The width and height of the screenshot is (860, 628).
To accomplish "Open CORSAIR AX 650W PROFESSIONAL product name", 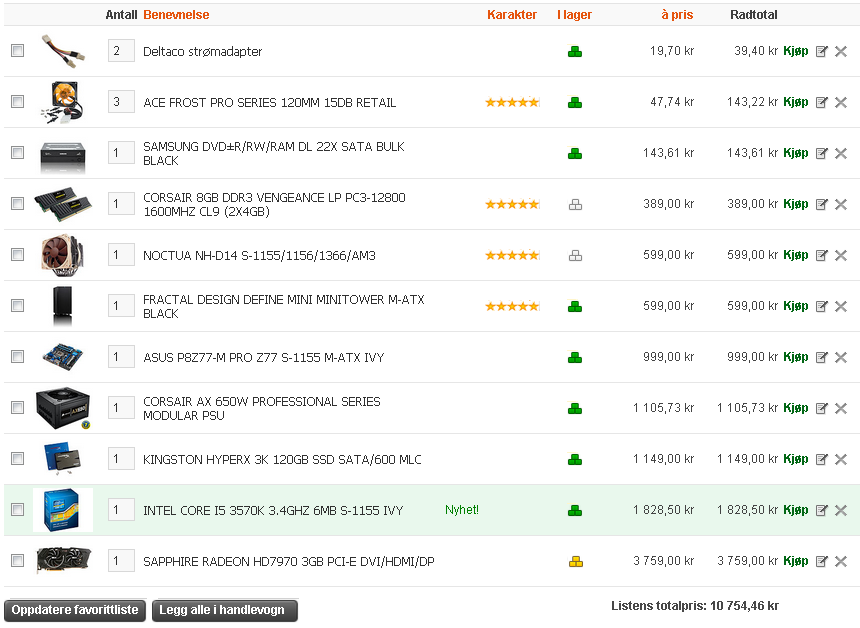I will (262, 409).
